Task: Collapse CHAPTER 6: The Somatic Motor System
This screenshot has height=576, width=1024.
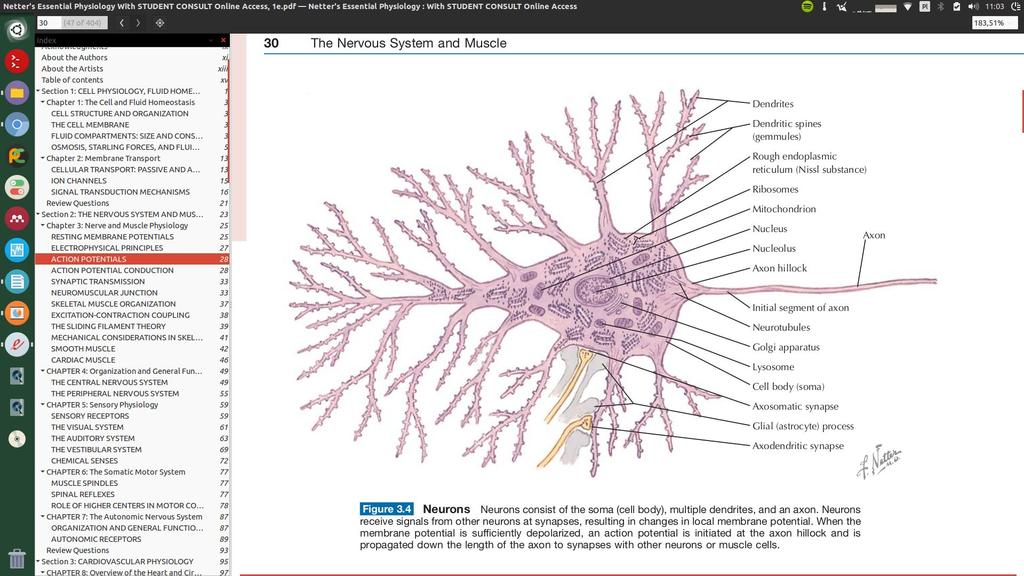Action: pyautogui.click(x=42, y=472)
